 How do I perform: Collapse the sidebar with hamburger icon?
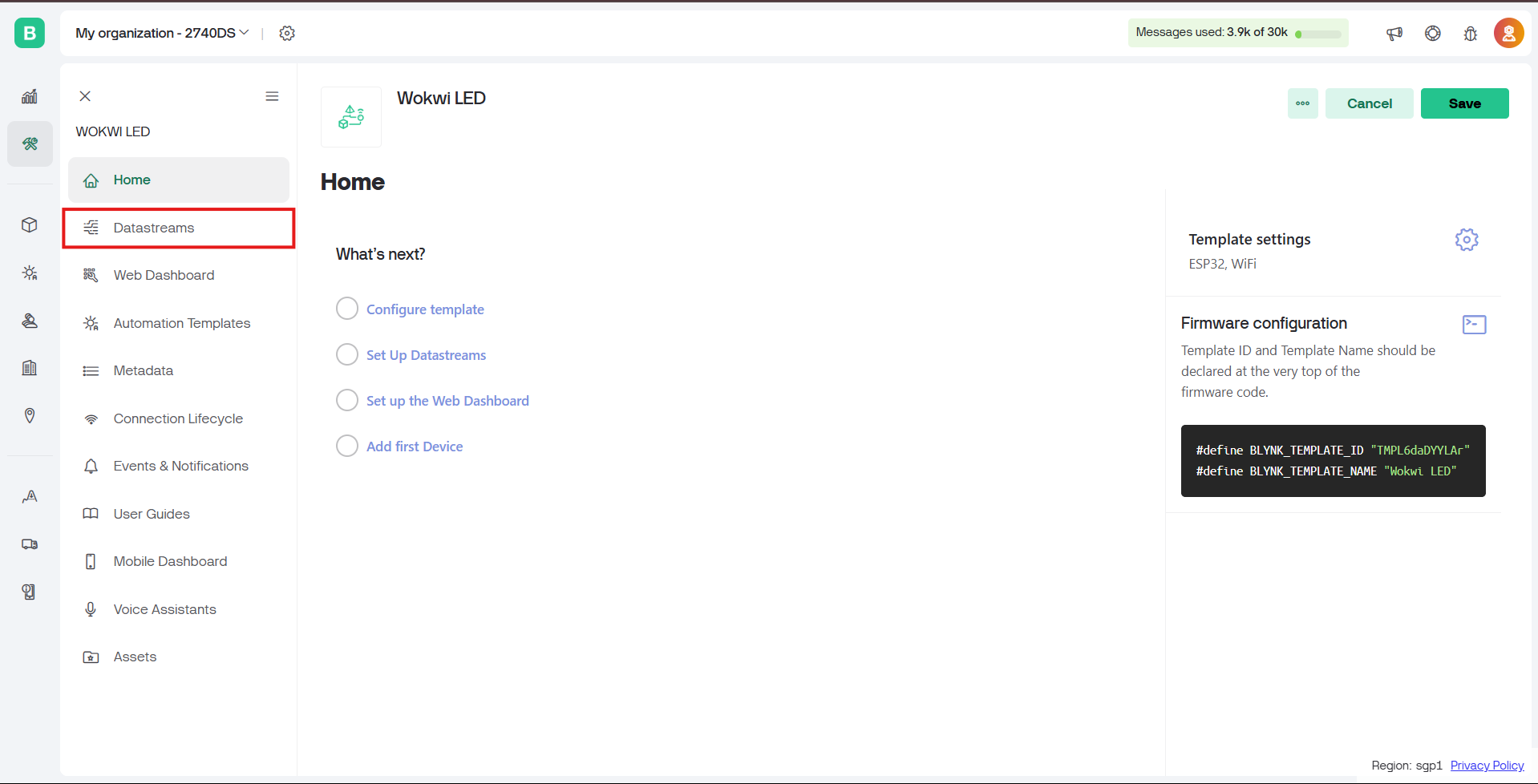pyautogui.click(x=272, y=96)
